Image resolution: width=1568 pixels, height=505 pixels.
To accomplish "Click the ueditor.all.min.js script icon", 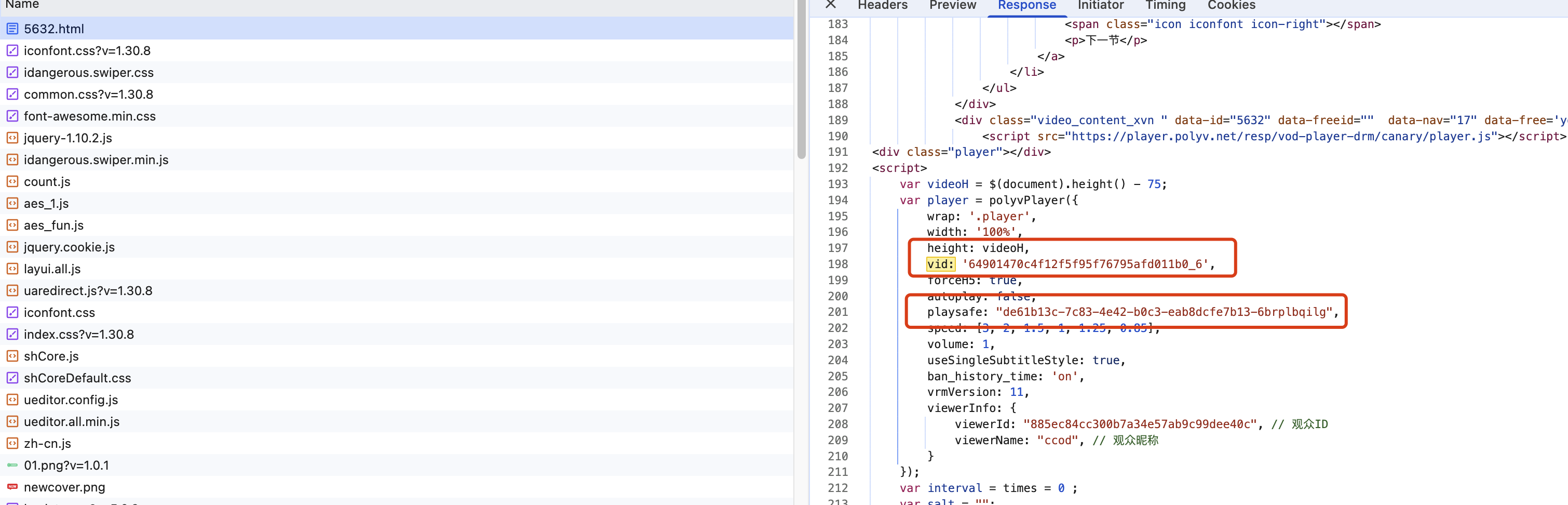I will click(12, 421).
